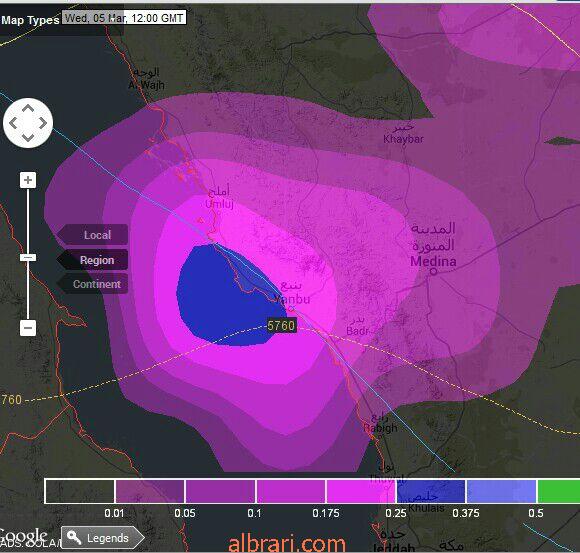580x553 pixels.
Task: Click the 0.375 legend value label
Action: click(466, 513)
